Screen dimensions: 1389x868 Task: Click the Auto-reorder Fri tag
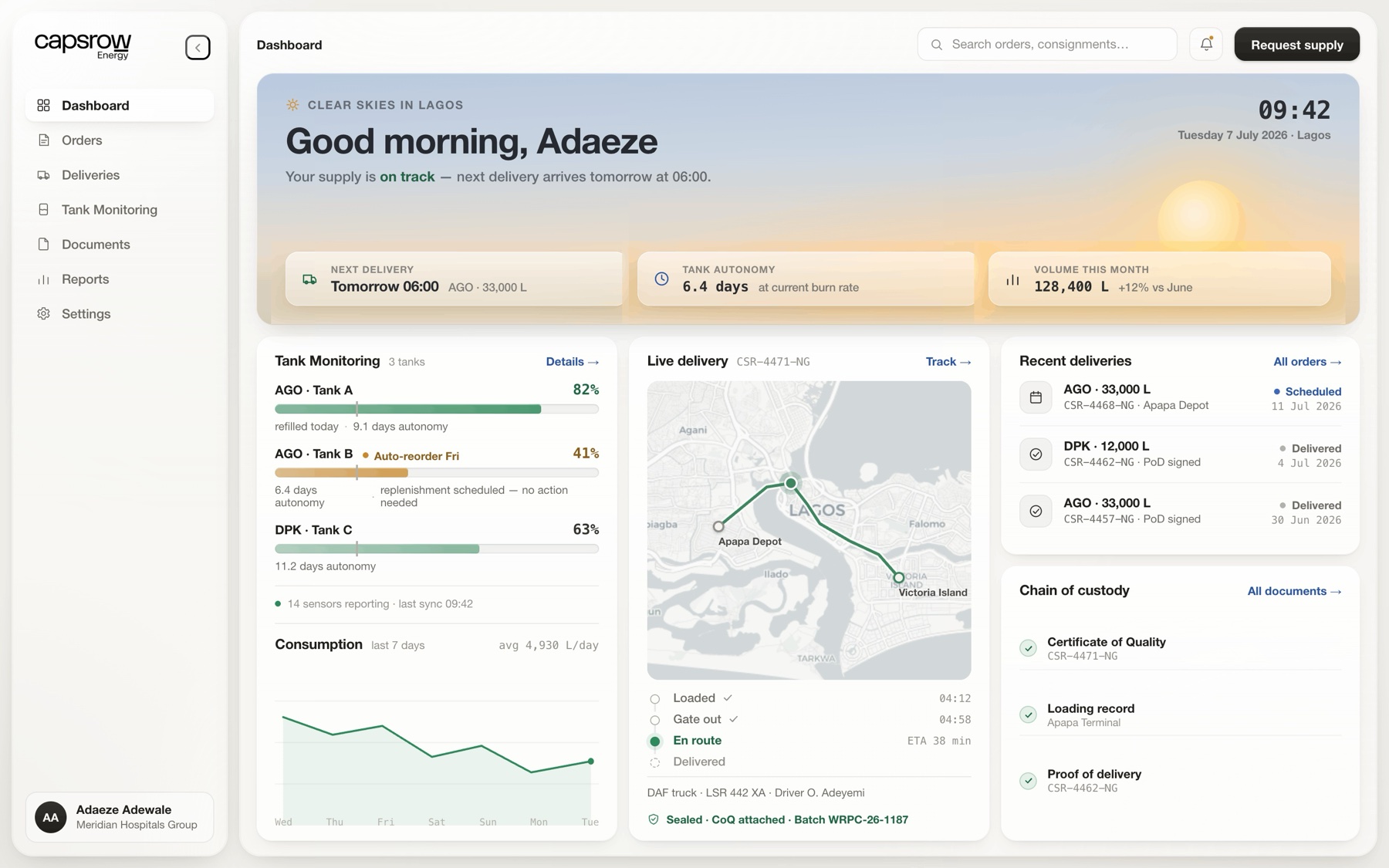coord(411,456)
